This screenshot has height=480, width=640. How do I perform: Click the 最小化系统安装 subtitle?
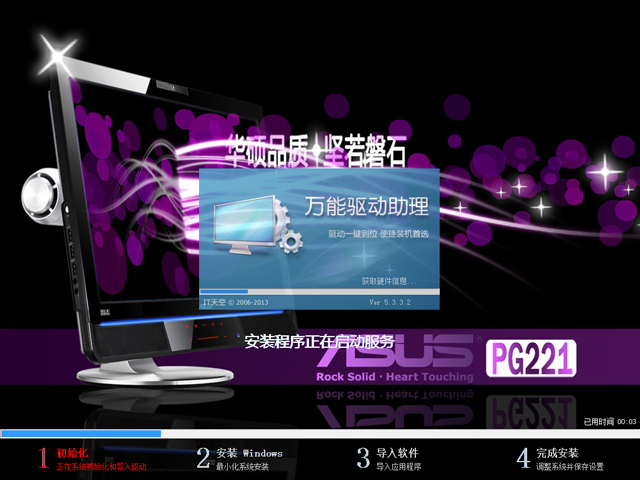coord(242,467)
